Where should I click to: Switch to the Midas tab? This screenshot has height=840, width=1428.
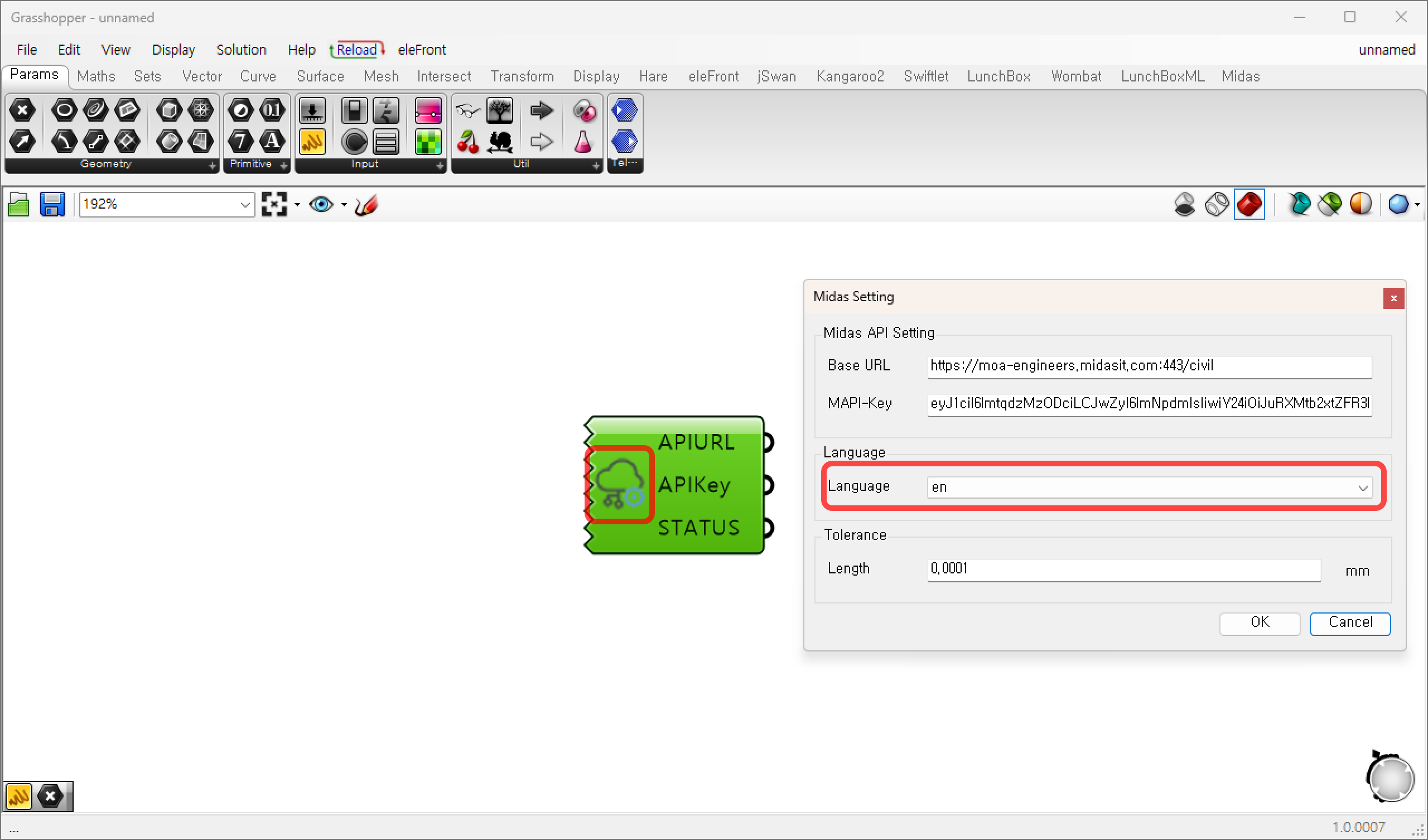point(1241,76)
